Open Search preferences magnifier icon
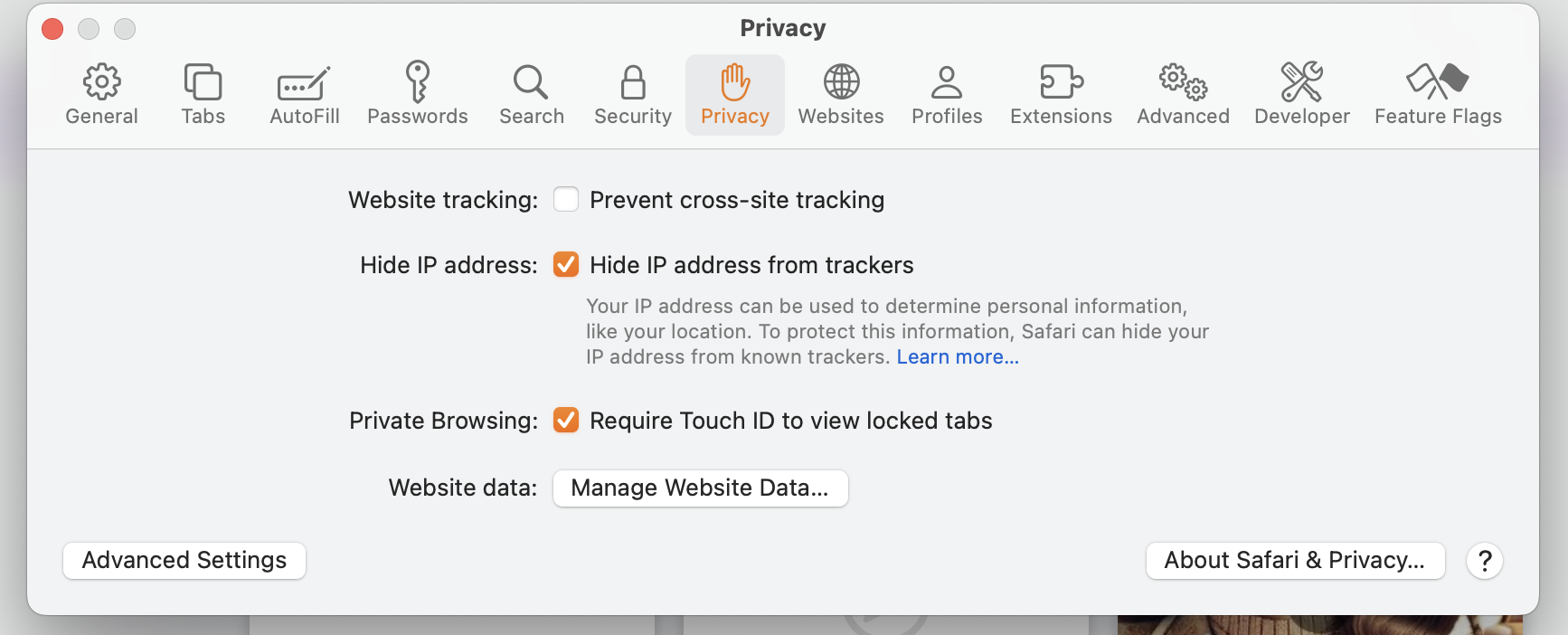This screenshot has width=1568, height=635. pos(531,82)
